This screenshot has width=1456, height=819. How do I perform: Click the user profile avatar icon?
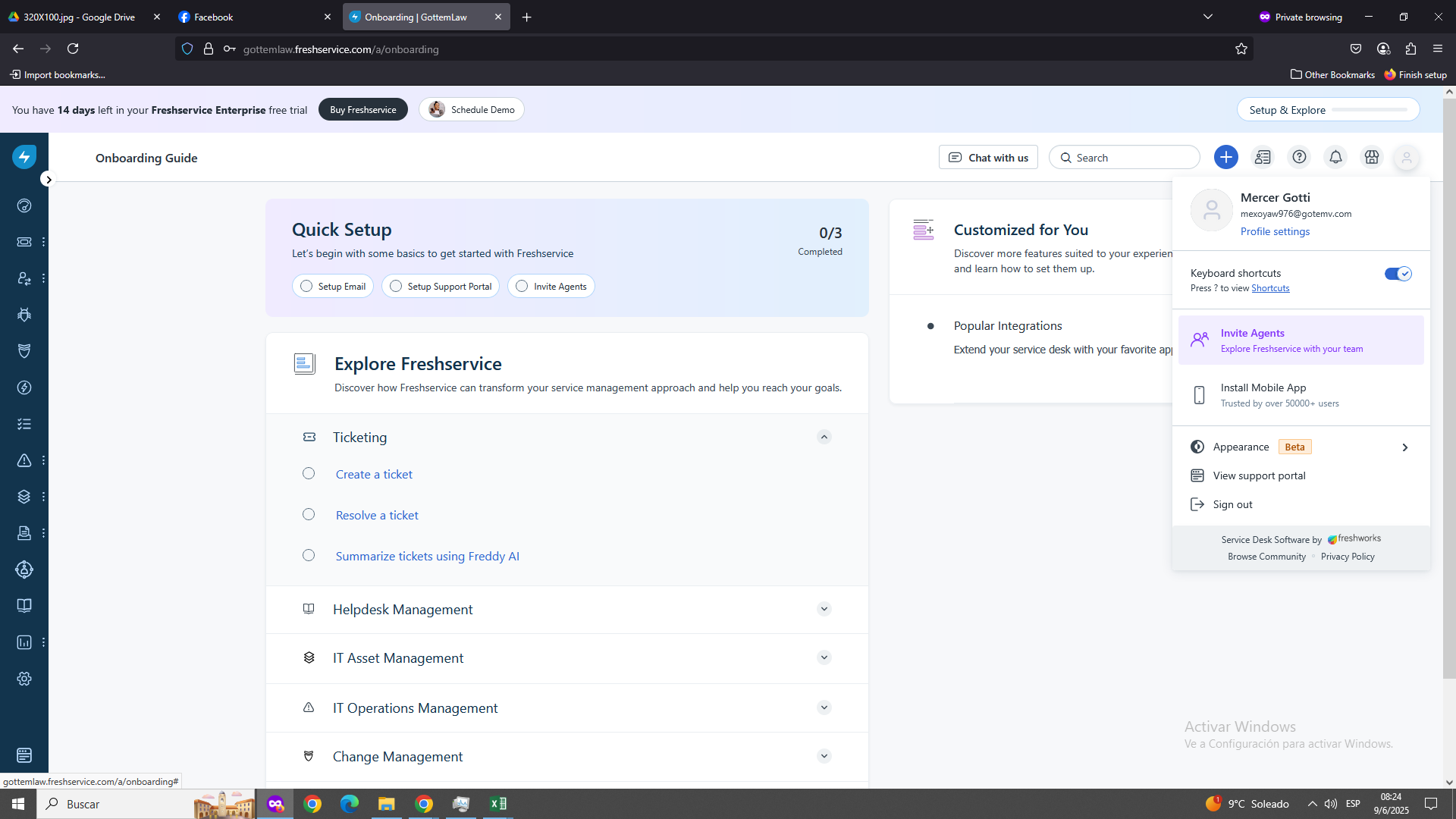click(x=1407, y=157)
